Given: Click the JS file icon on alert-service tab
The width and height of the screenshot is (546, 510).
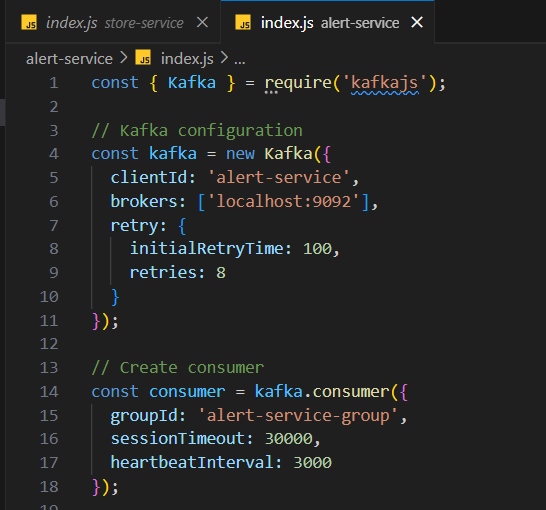Looking at the screenshot, I should (x=243, y=22).
